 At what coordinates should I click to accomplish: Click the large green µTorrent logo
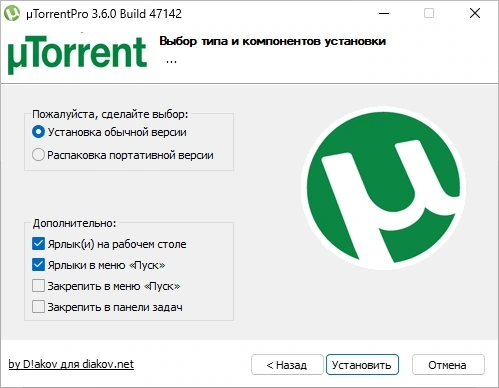(x=384, y=188)
